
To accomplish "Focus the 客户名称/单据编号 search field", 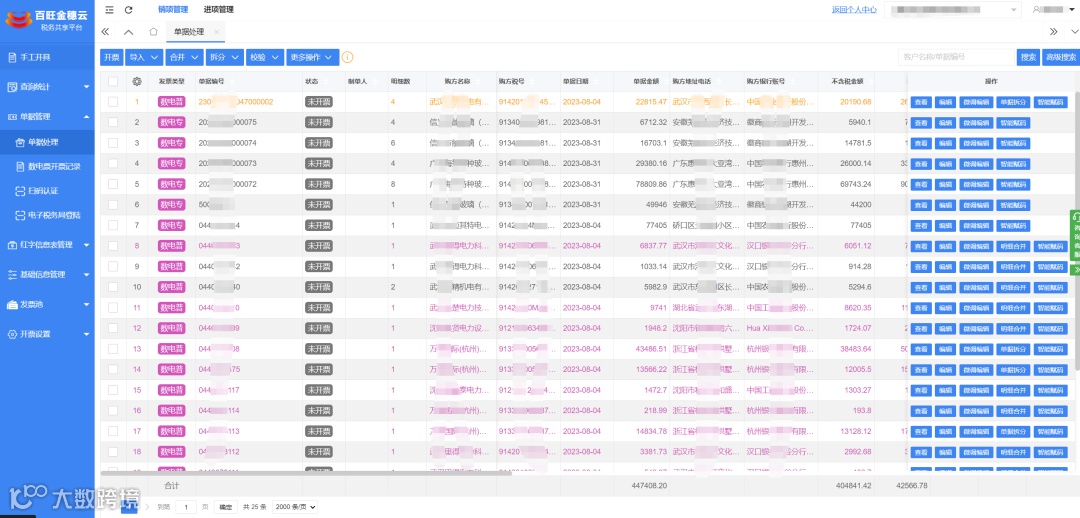I will tap(956, 57).
